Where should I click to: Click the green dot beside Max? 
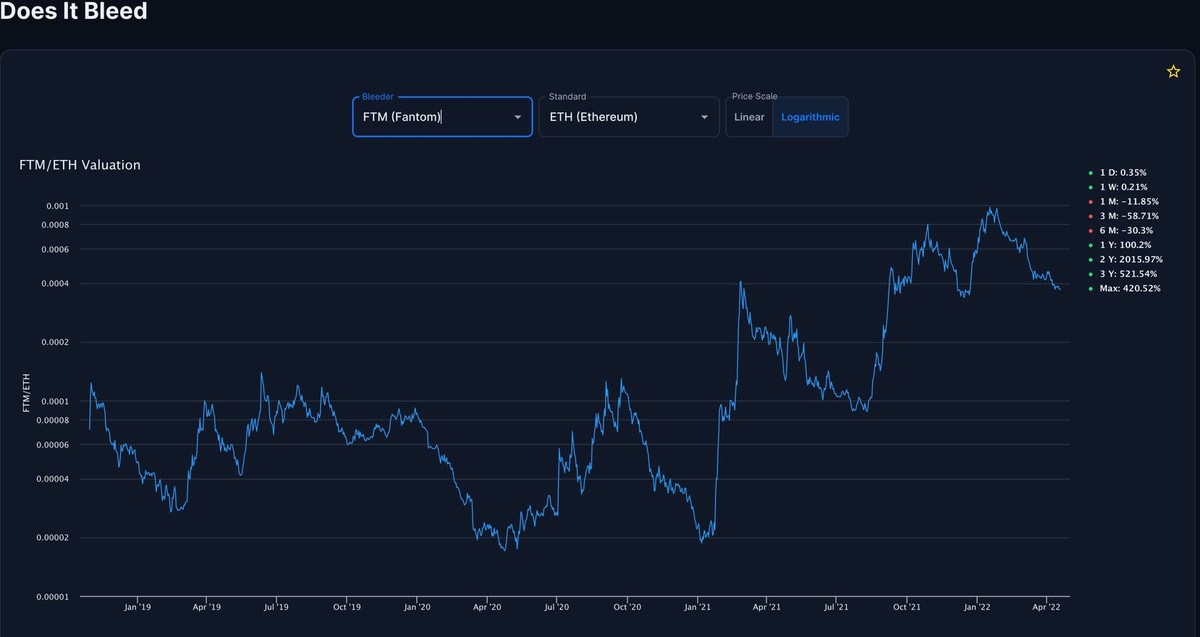click(x=1091, y=289)
